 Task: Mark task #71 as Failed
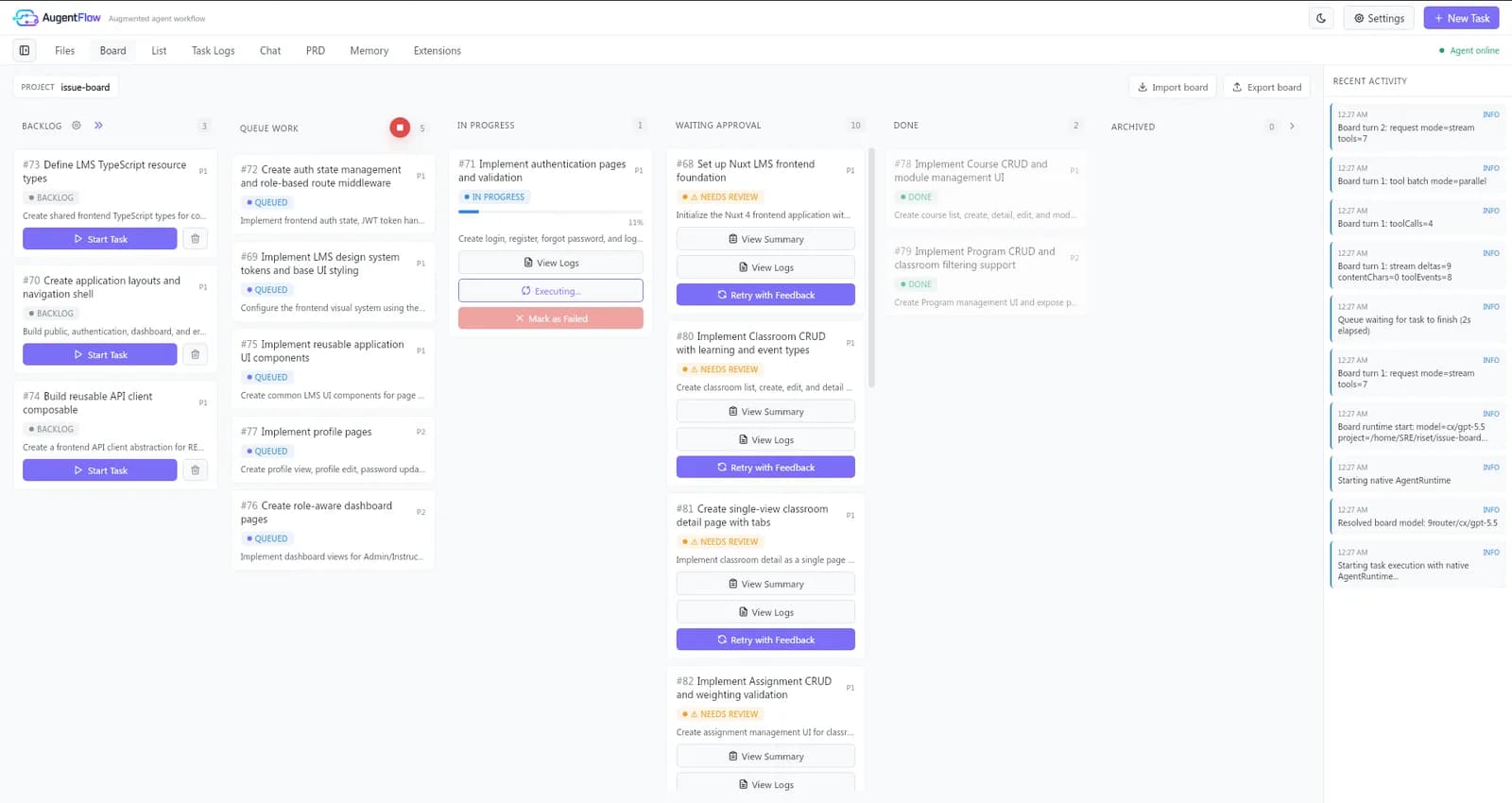[551, 318]
